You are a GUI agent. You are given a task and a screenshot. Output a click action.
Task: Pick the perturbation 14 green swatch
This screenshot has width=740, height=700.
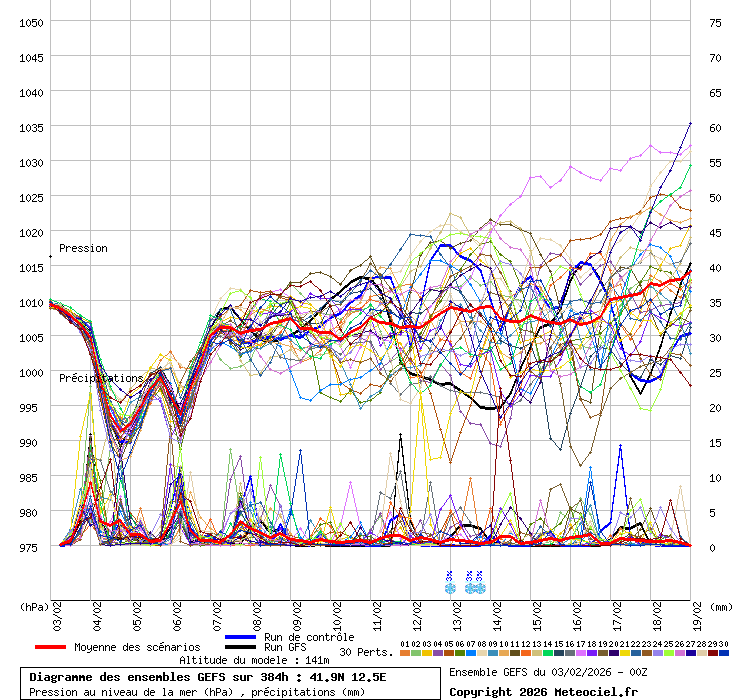[x=547, y=653]
